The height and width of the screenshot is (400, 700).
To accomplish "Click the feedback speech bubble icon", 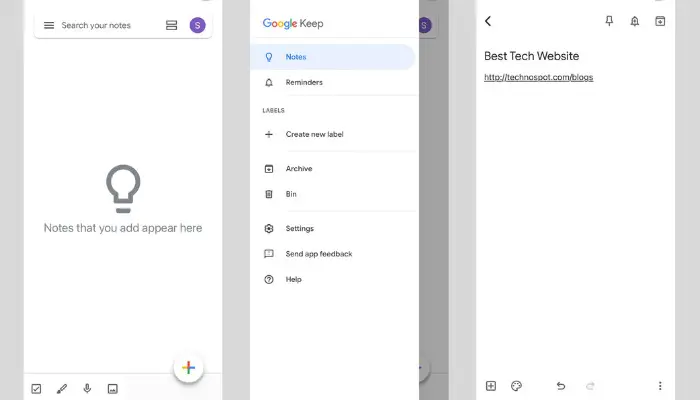I will click(269, 254).
